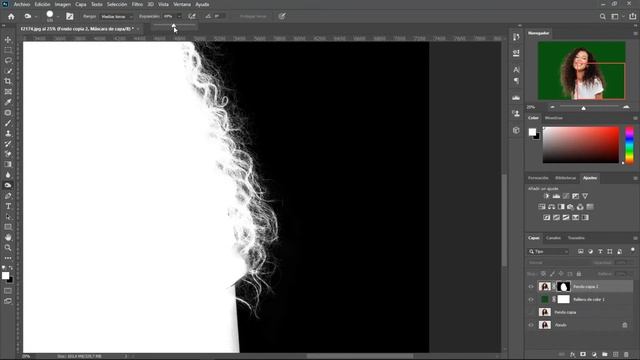Click the Share button at top right

(x=632, y=16)
